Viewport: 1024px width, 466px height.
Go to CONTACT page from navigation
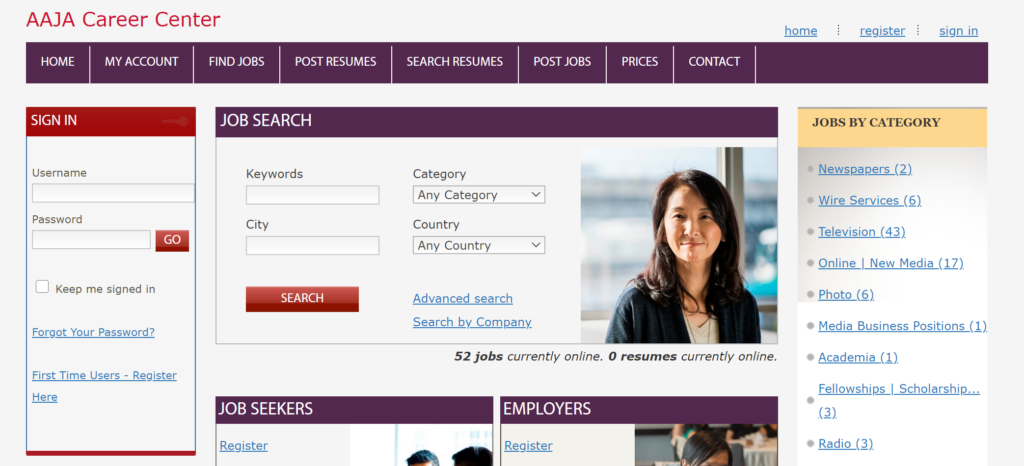pos(714,62)
